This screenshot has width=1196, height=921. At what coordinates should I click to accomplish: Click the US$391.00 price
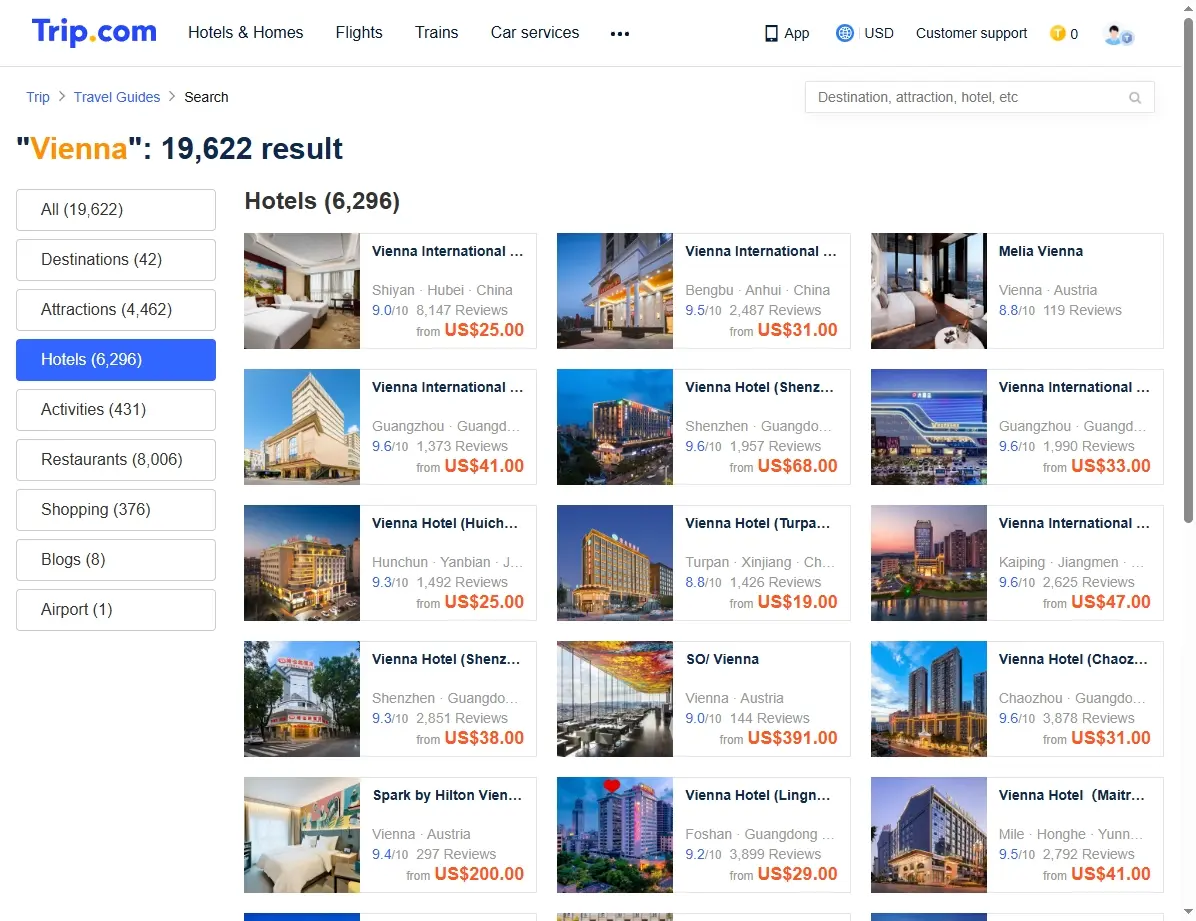(x=793, y=738)
